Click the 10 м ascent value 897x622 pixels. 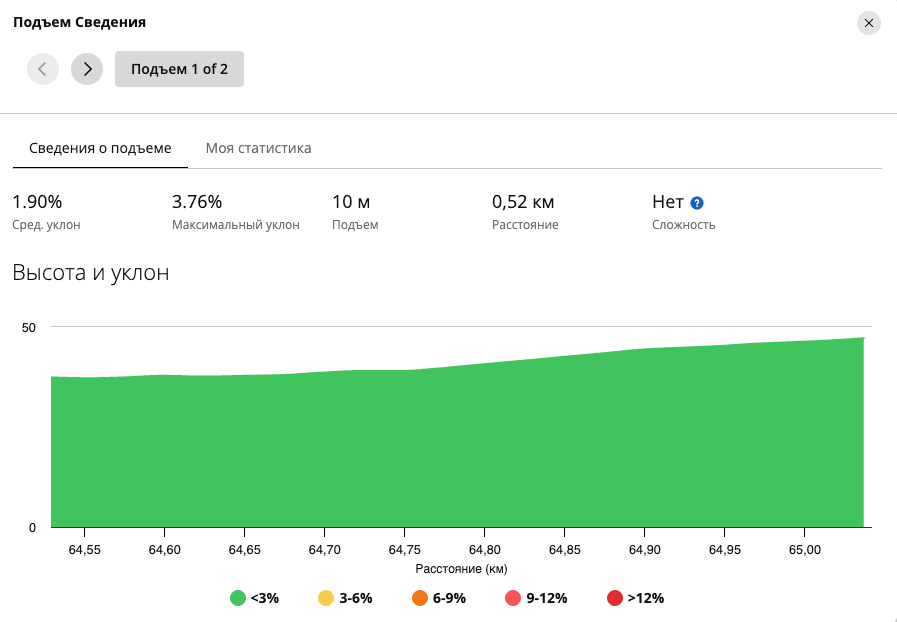click(x=351, y=202)
